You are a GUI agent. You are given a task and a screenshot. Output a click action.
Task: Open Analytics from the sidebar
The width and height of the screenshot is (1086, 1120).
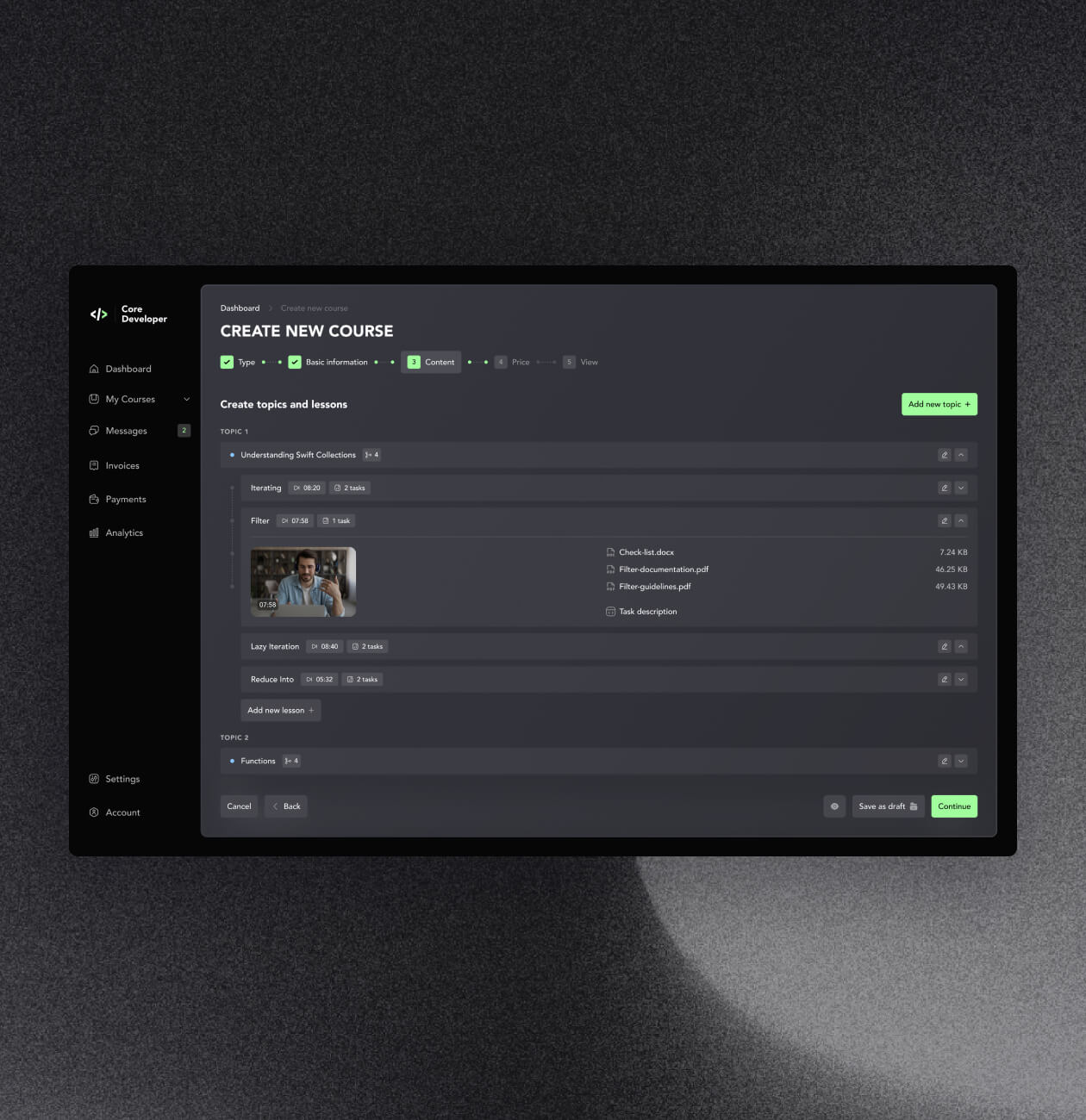124,533
